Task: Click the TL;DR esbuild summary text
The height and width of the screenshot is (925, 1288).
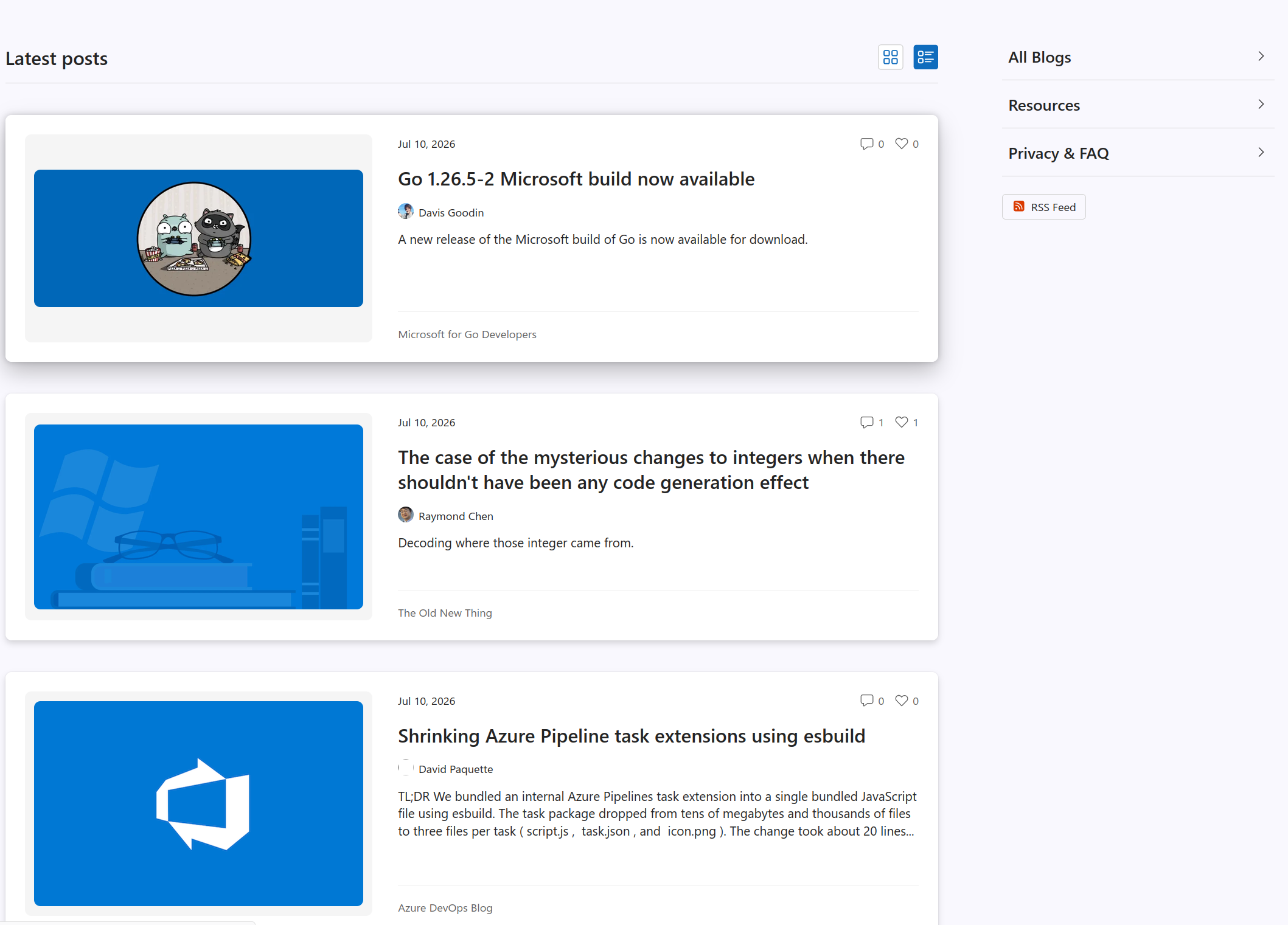Action: coord(657,814)
